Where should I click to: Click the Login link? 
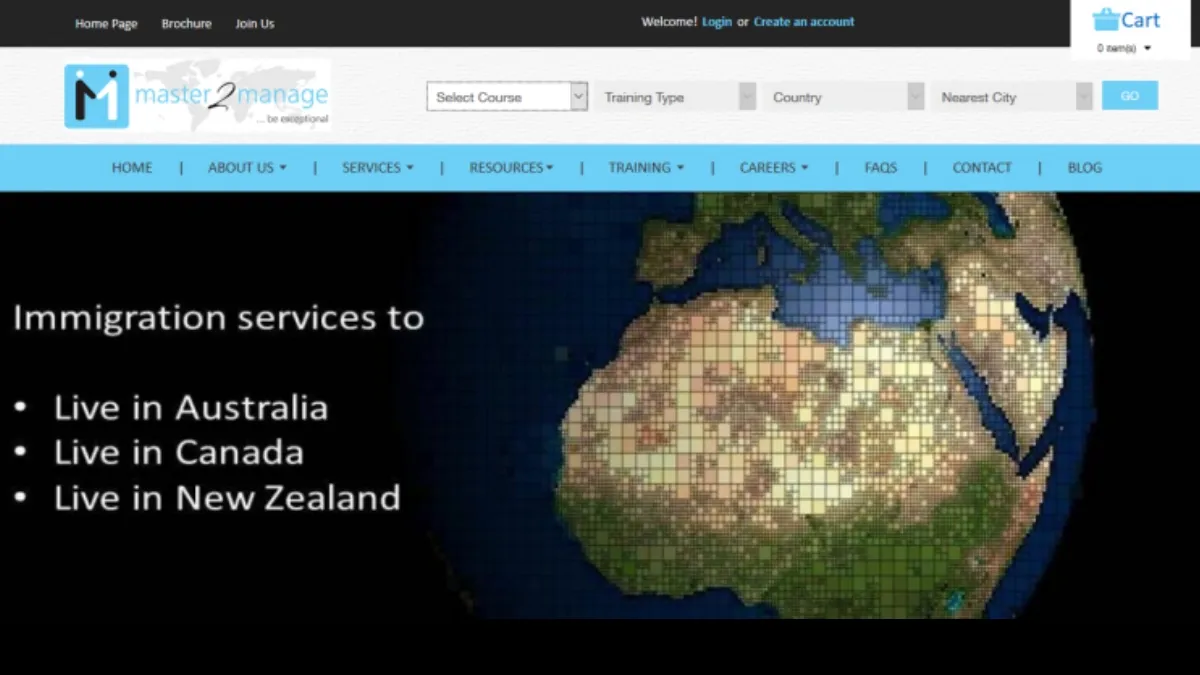(x=717, y=22)
